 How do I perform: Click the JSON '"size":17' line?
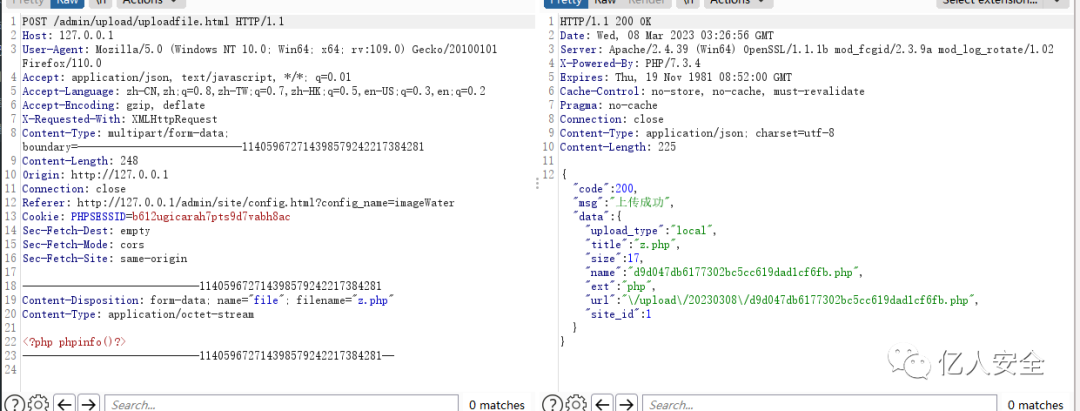[x=614, y=259]
